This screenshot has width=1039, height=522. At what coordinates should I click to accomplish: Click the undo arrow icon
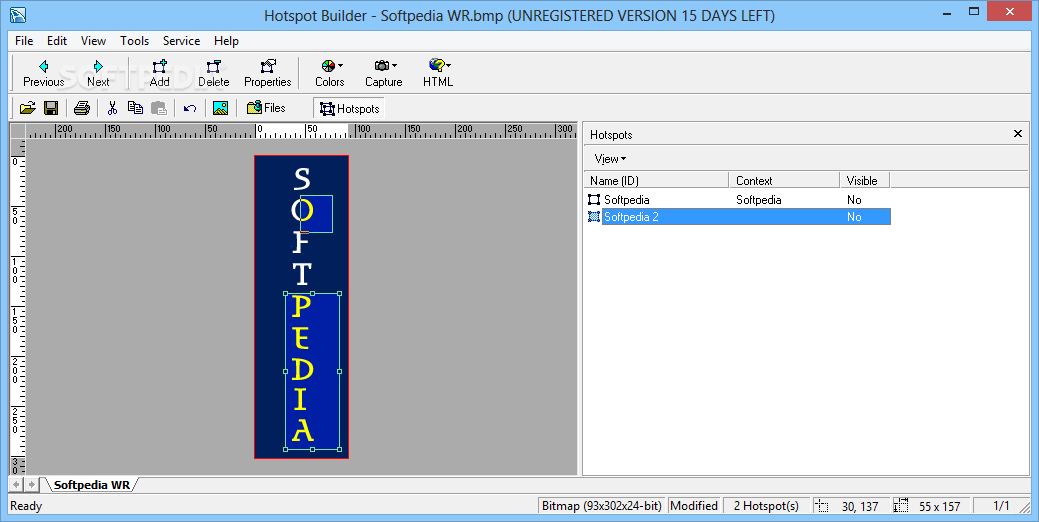point(190,108)
